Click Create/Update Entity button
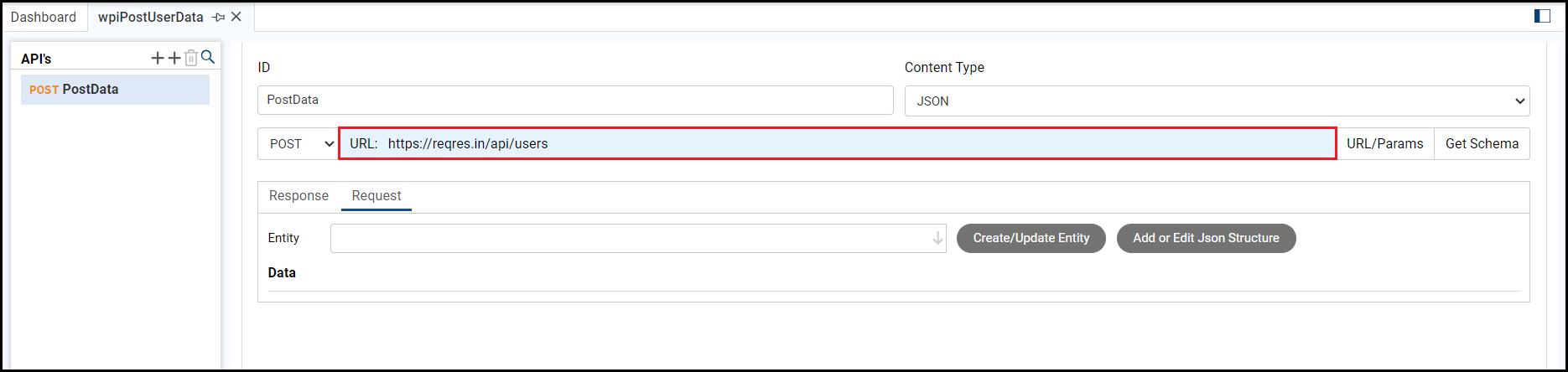1568x372 pixels. (x=1031, y=238)
